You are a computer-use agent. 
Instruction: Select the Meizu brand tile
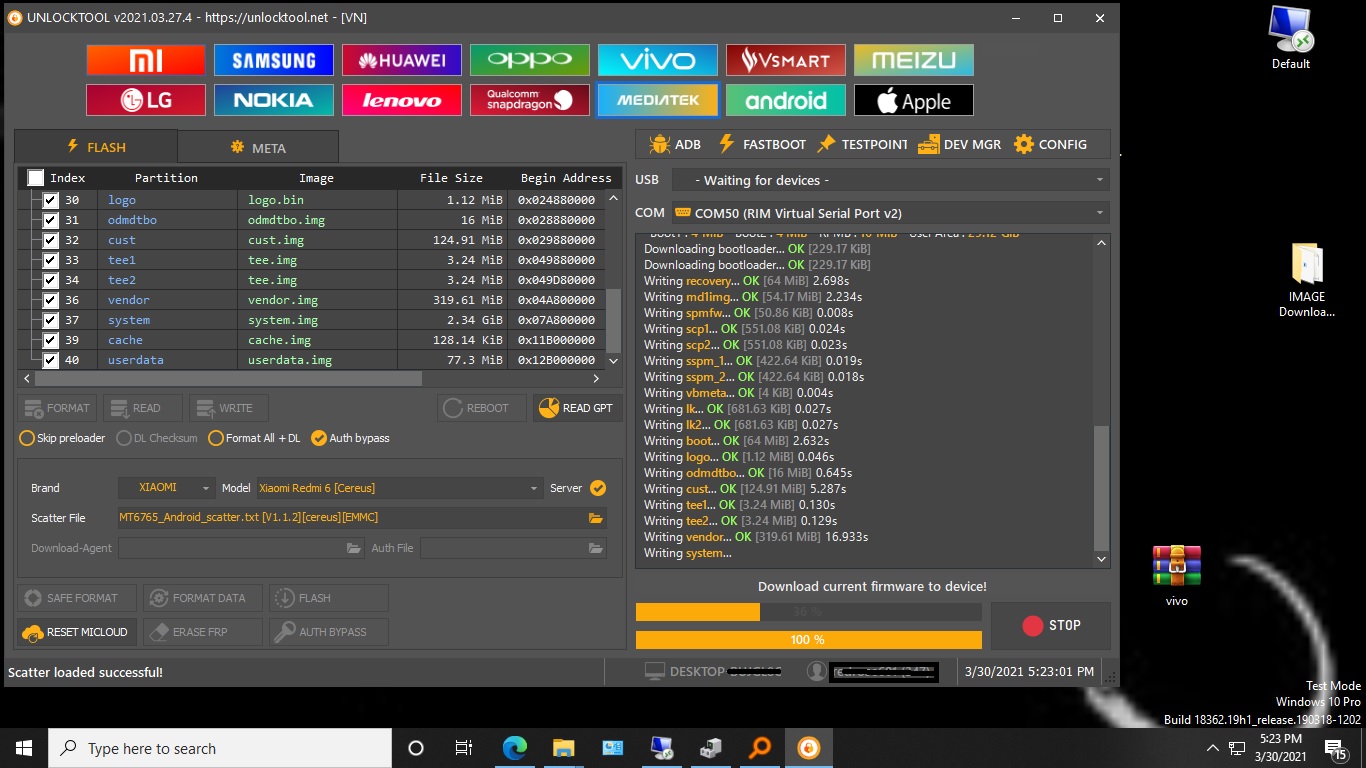(x=914, y=60)
